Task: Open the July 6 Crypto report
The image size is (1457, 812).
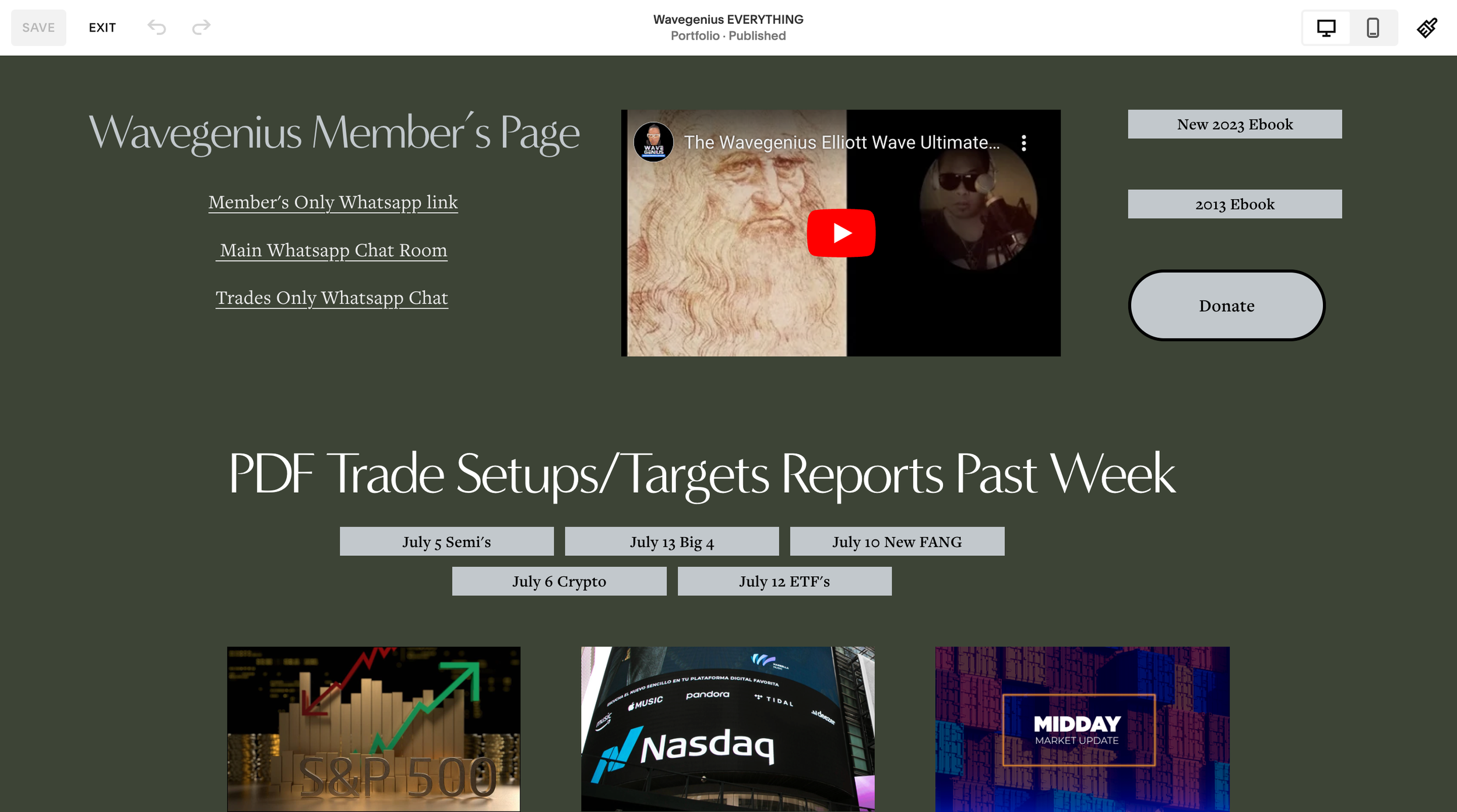Action: 559,581
